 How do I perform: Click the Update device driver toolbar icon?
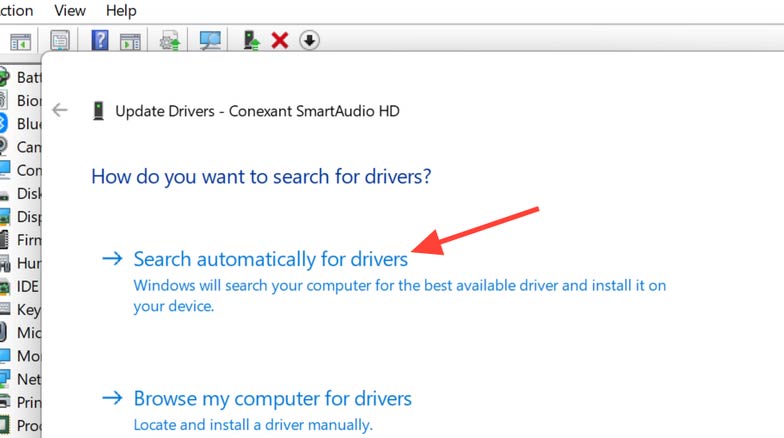[x=170, y=41]
